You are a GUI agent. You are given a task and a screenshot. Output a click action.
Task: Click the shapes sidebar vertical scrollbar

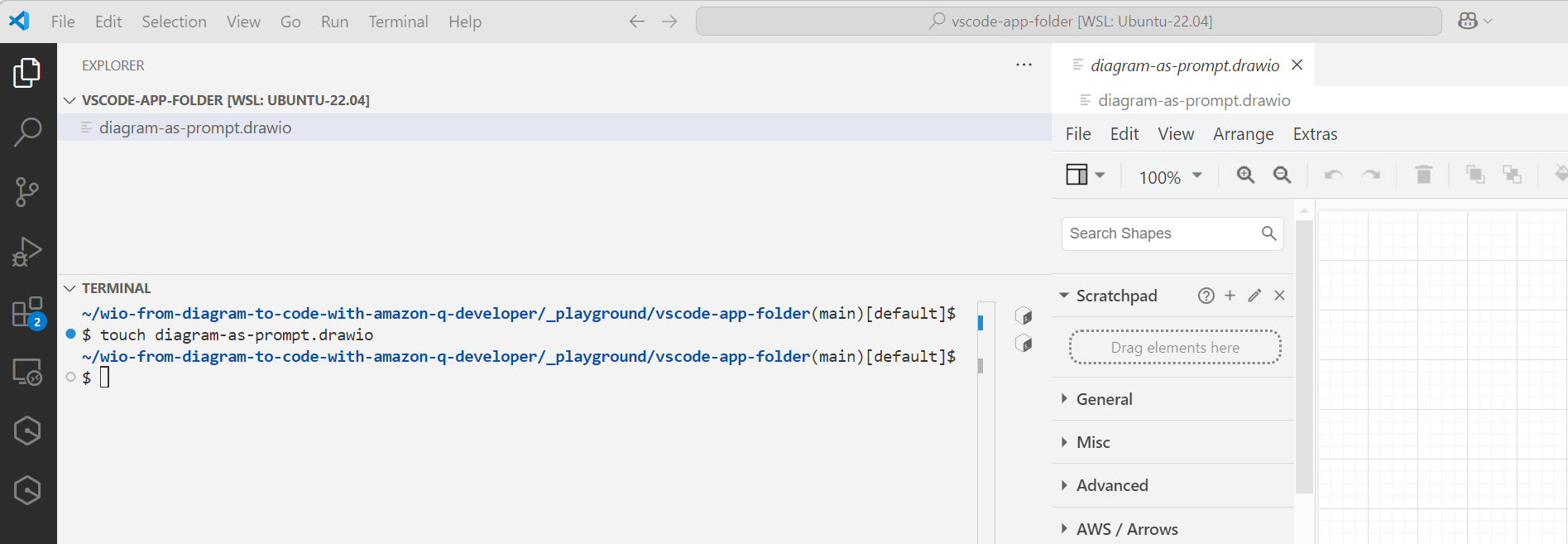(x=1304, y=356)
